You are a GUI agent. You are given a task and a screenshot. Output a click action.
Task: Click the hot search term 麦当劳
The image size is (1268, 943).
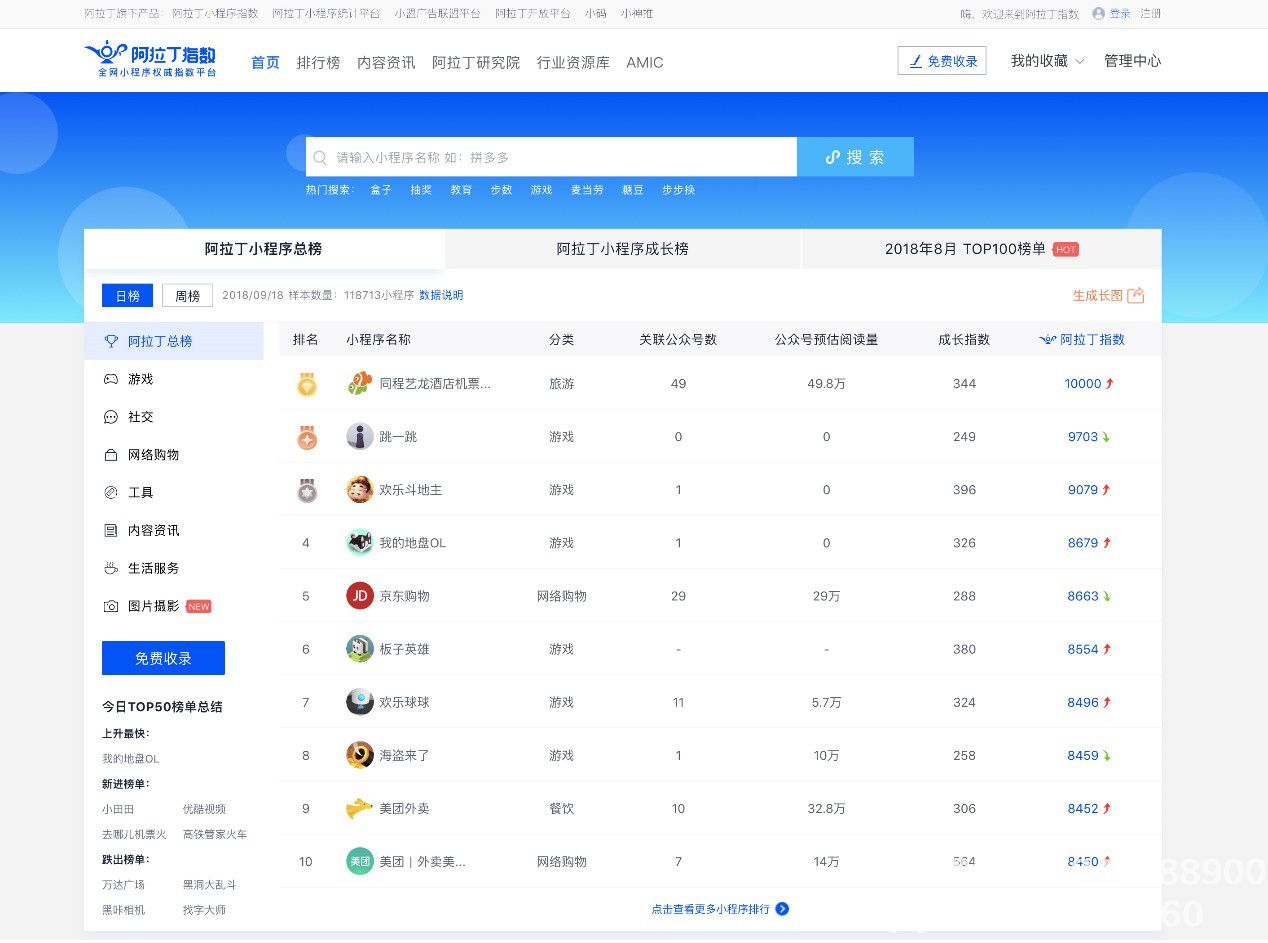coord(587,190)
